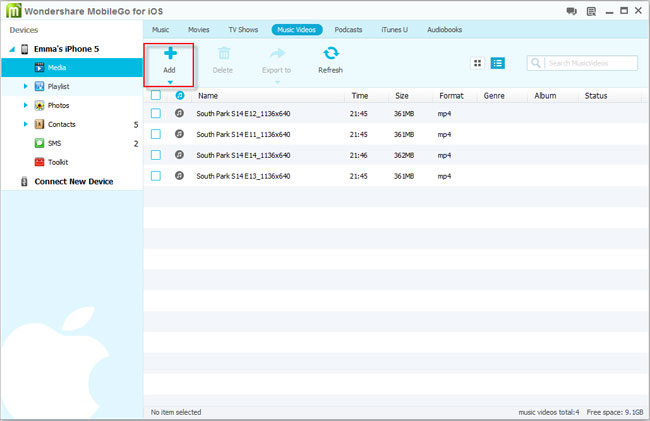
Task: Select row South Park S14E14_1136x640
Action: click(x=396, y=155)
